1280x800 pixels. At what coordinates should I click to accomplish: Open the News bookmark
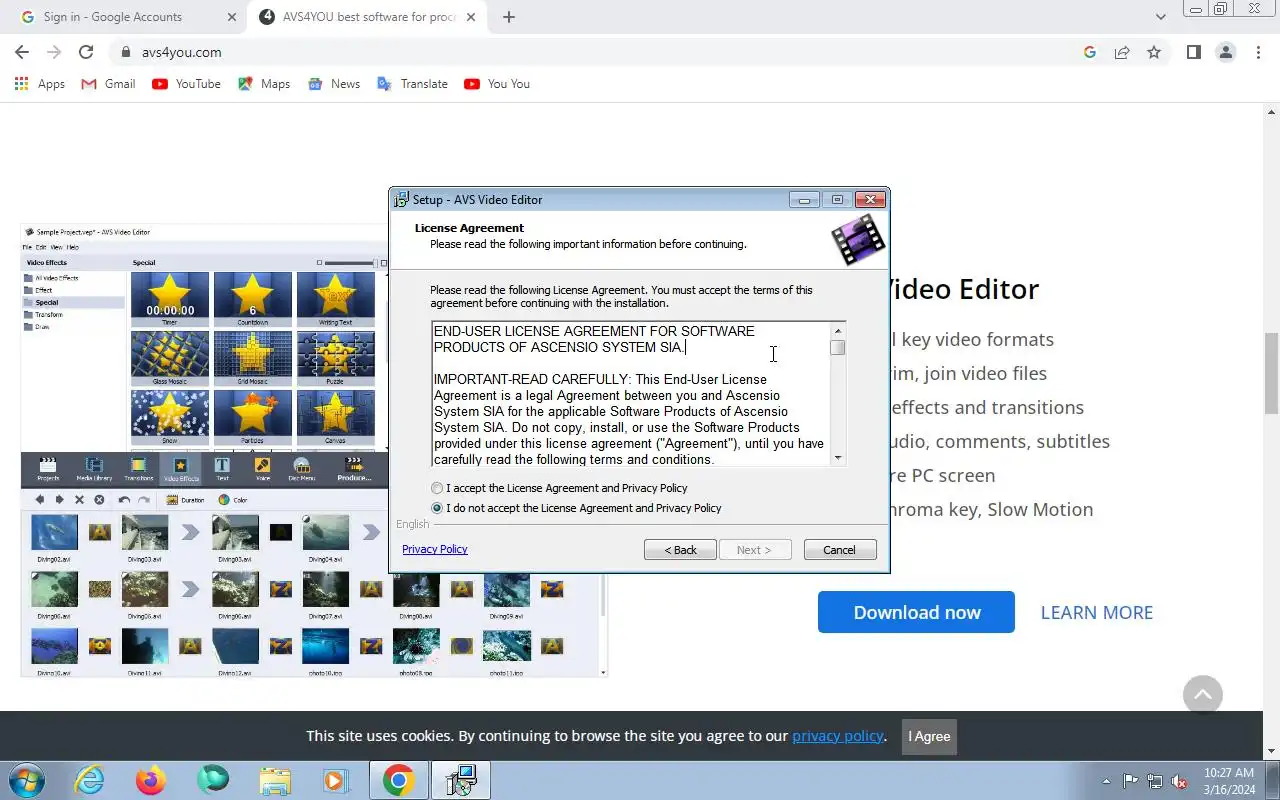(x=334, y=84)
